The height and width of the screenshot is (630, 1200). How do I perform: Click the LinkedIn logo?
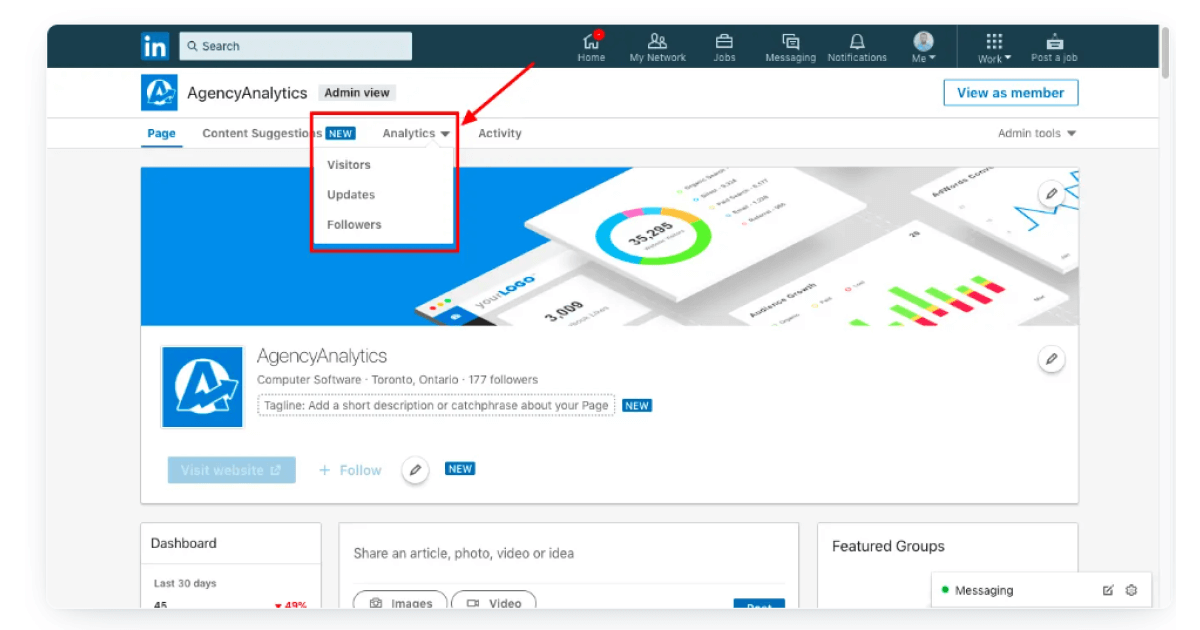(x=155, y=46)
